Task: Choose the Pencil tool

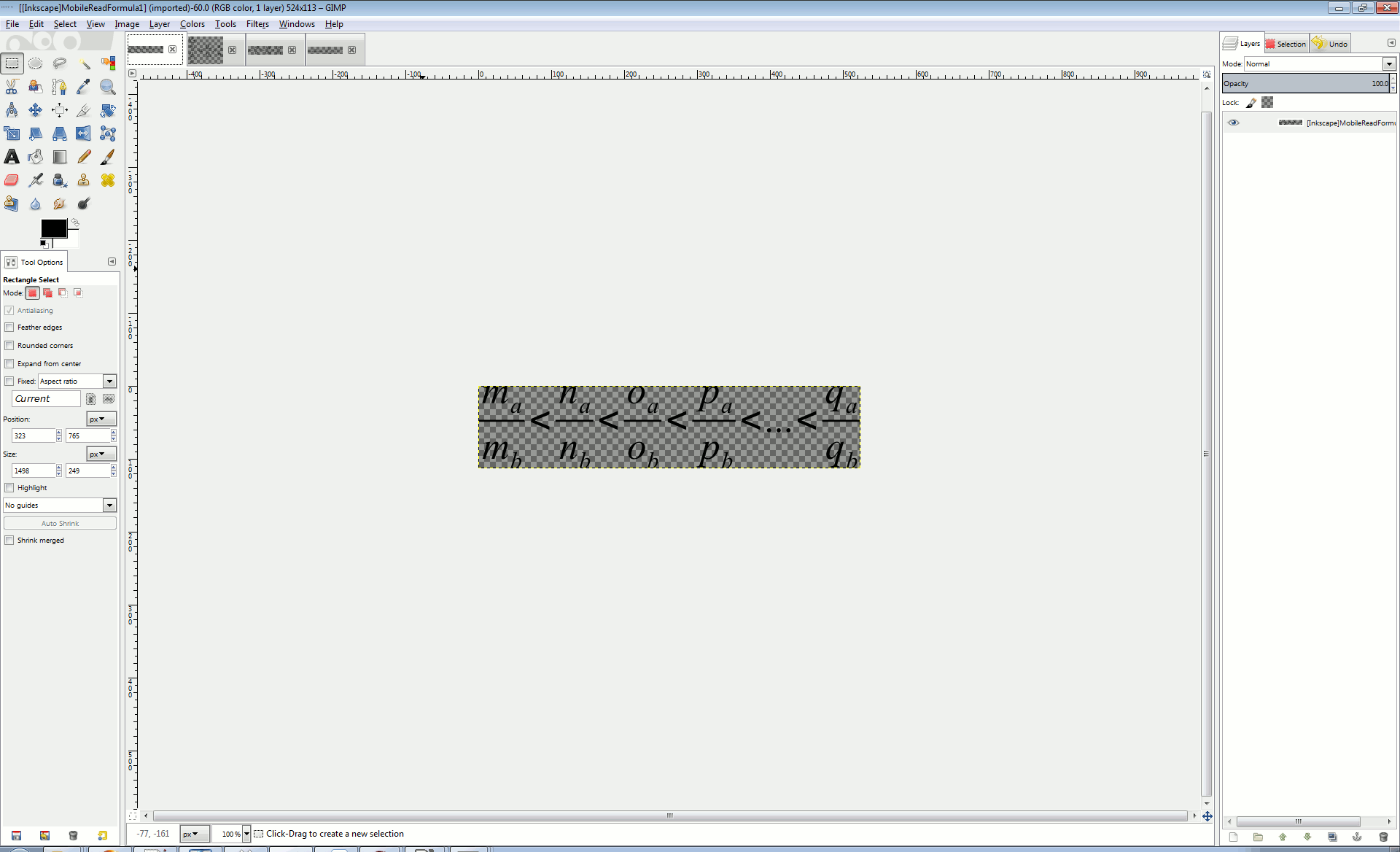Action: pos(84,157)
